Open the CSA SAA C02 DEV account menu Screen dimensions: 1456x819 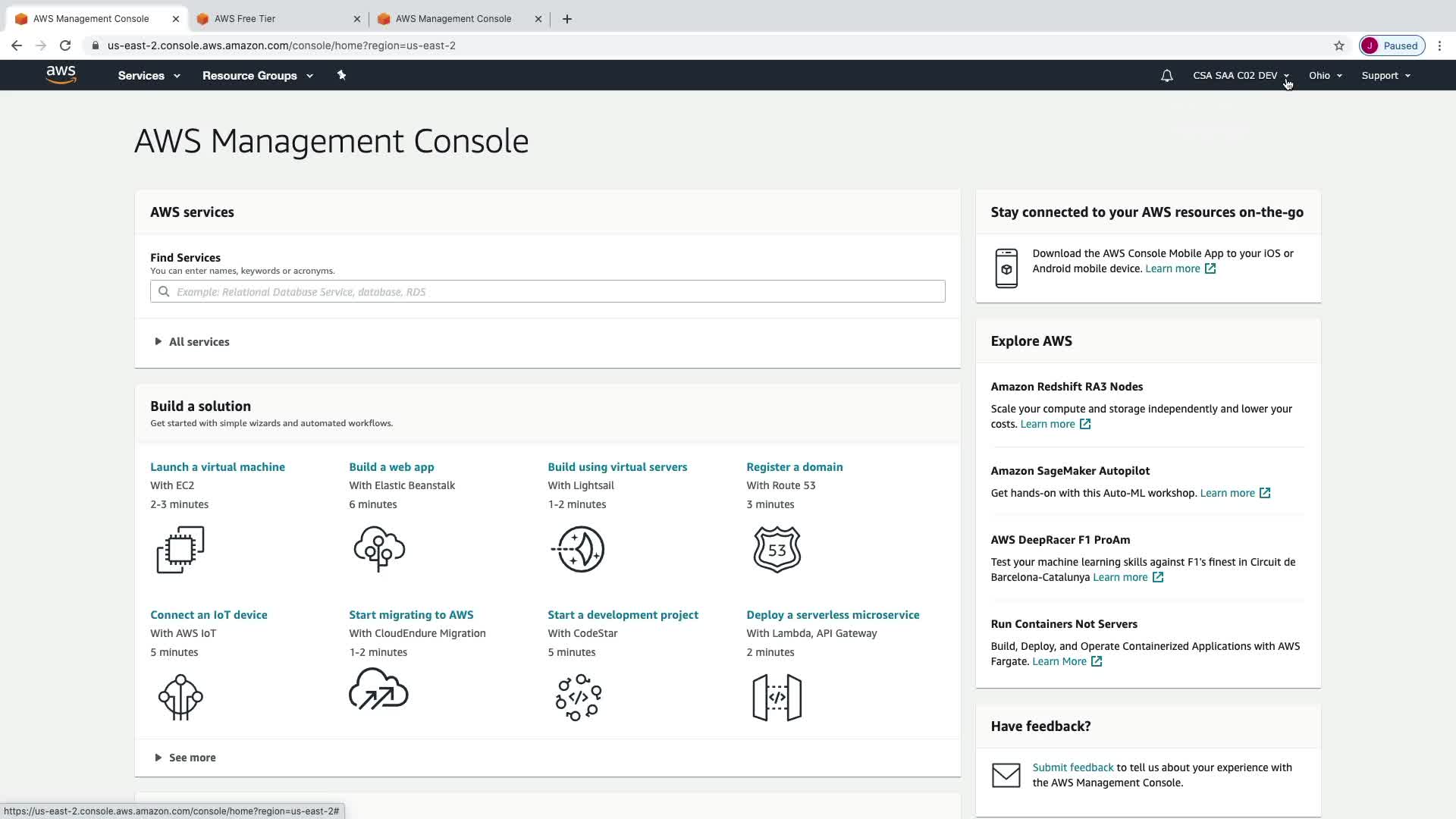pos(1240,76)
